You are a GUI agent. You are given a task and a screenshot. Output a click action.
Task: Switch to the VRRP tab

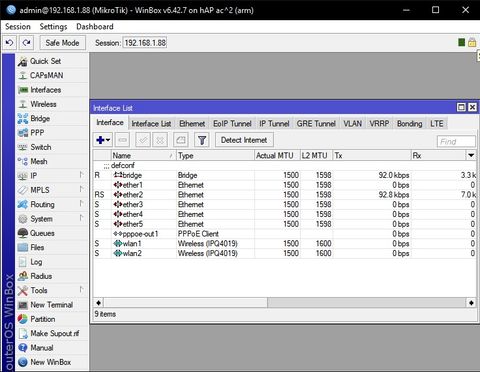click(379, 124)
